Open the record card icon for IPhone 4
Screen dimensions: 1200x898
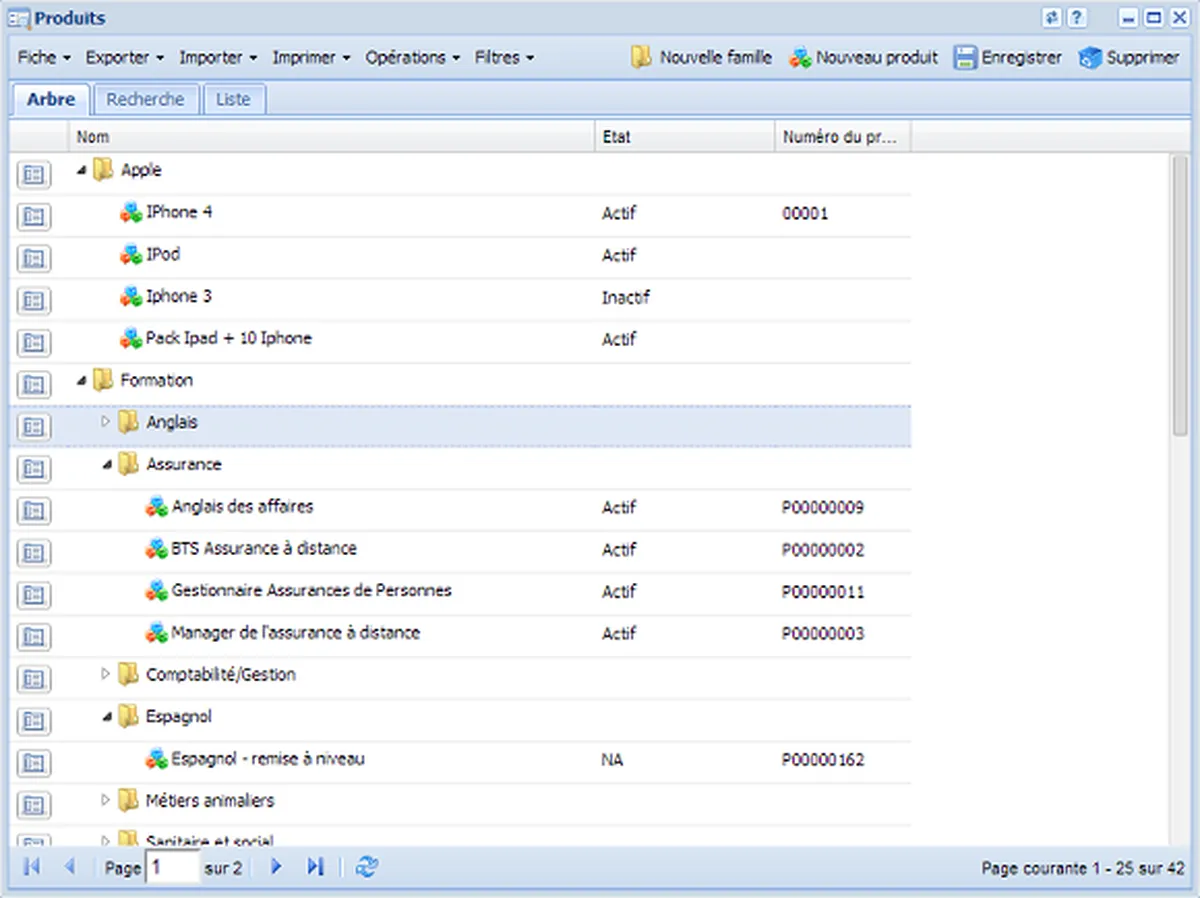[x=34, y=215]
